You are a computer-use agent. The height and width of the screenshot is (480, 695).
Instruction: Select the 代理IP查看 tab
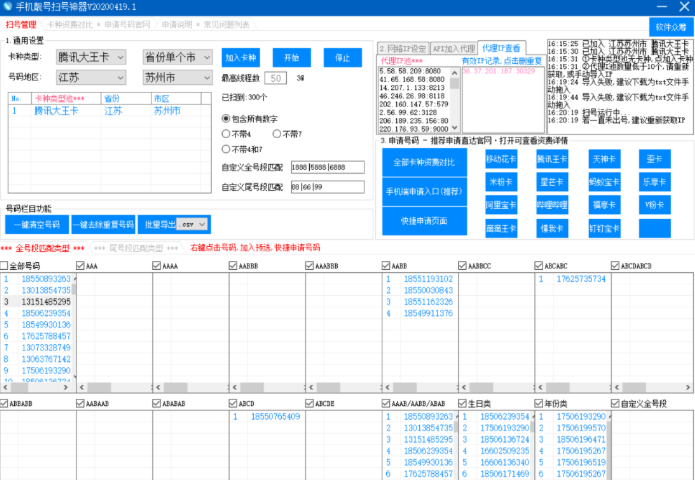pyautogui.click(x=501, y=48)
